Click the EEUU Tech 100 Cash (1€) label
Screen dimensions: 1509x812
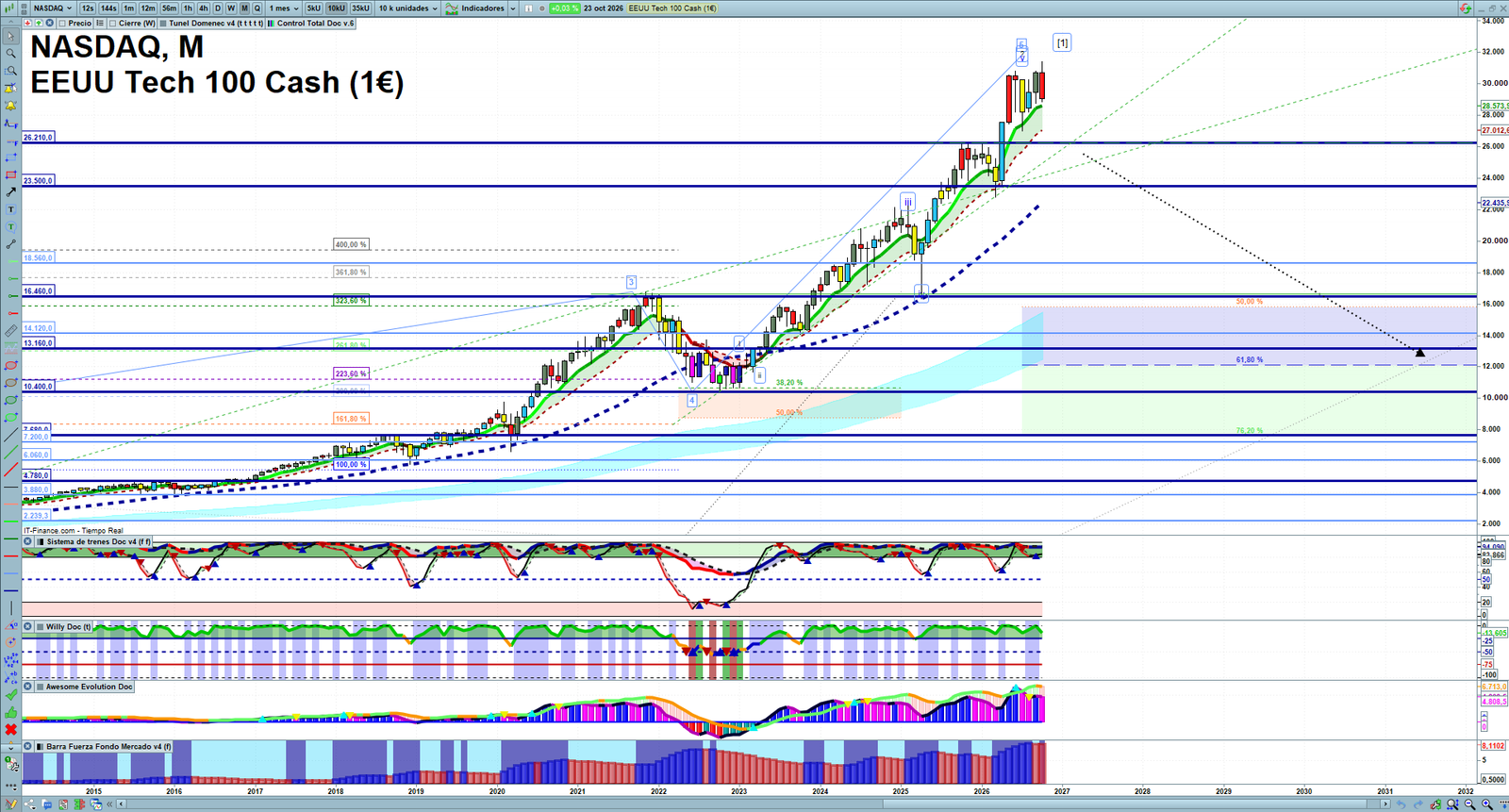point(672,8)
